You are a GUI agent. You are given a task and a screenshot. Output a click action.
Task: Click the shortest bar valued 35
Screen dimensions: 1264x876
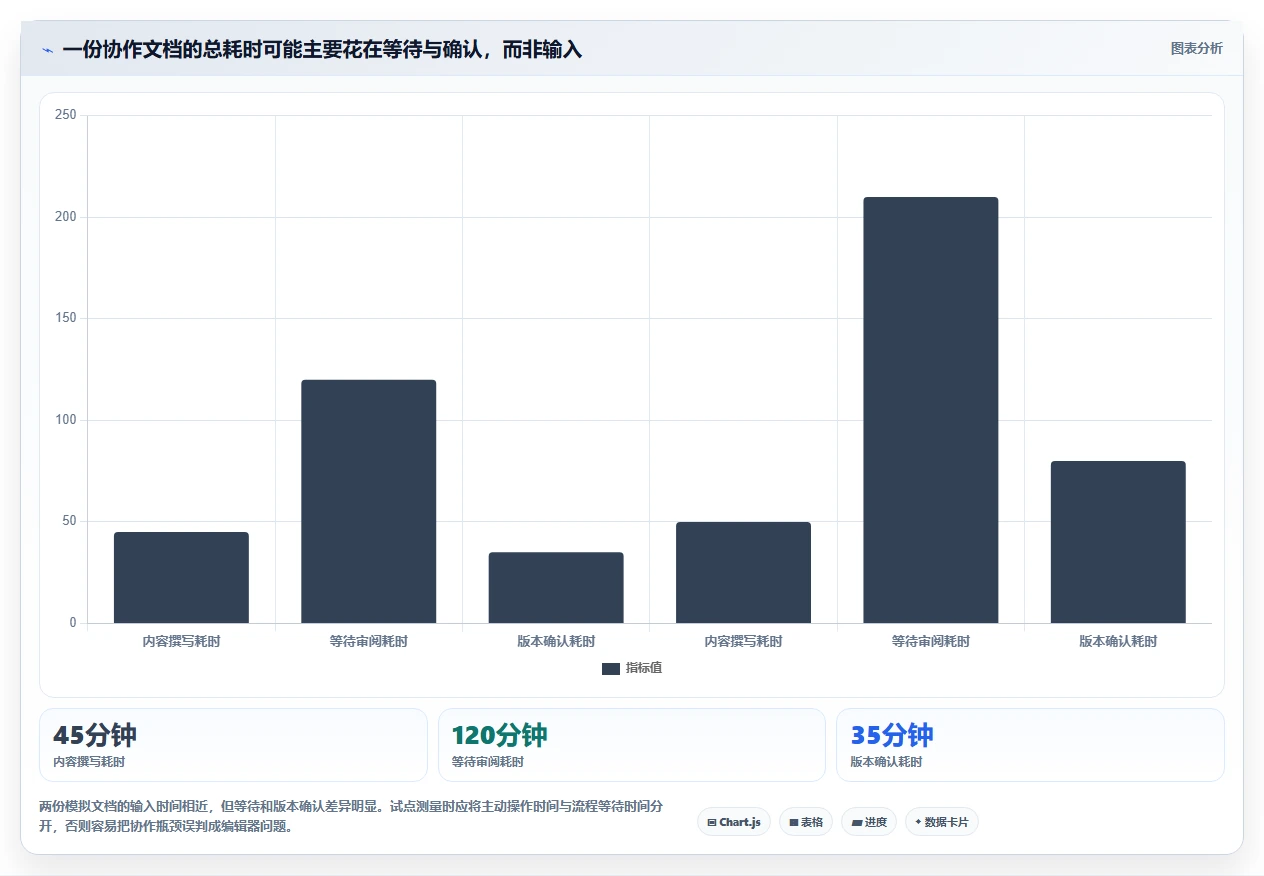tap(556, 587)
